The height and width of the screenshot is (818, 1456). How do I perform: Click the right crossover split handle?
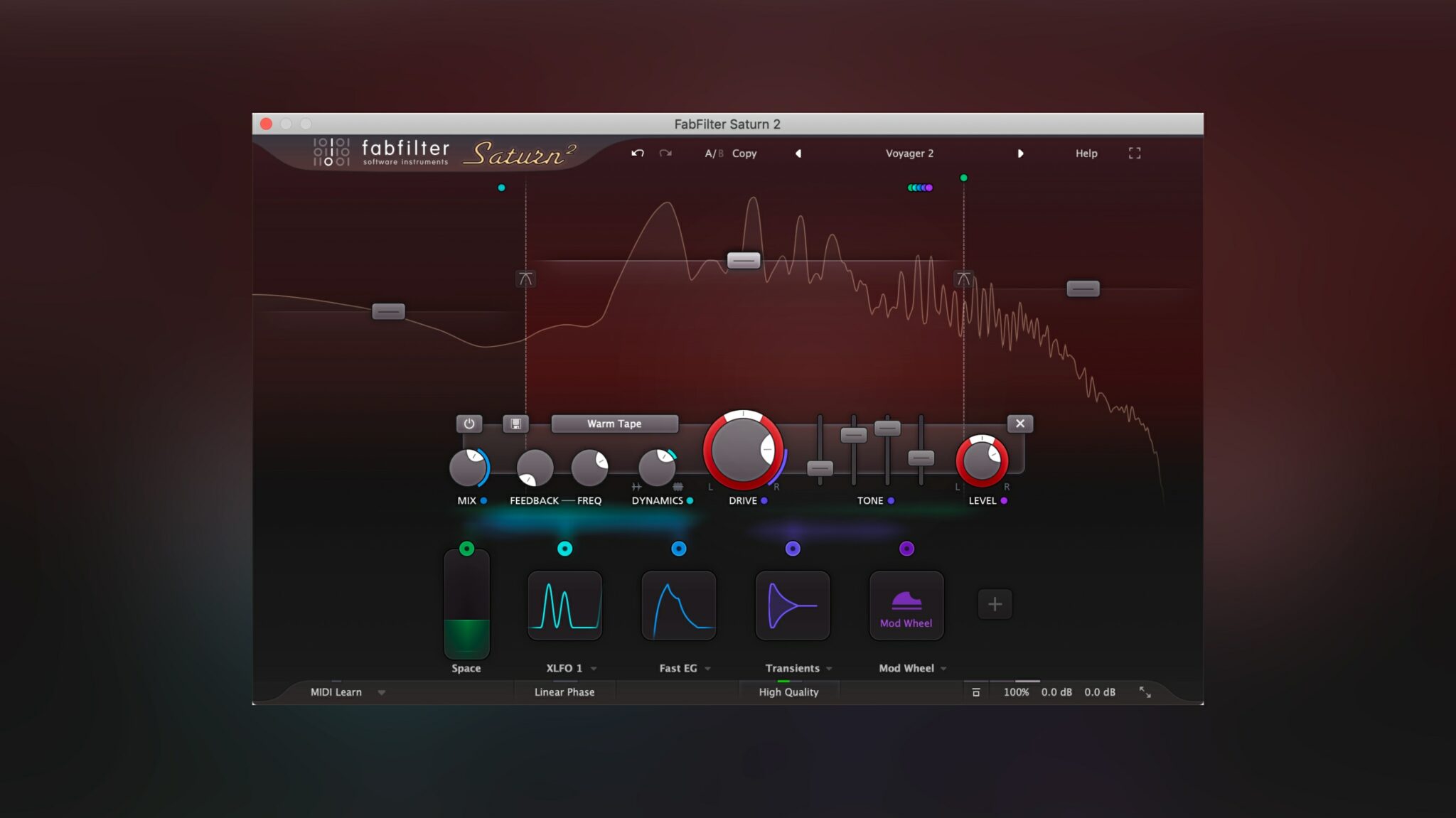click(x=963, y=279)
